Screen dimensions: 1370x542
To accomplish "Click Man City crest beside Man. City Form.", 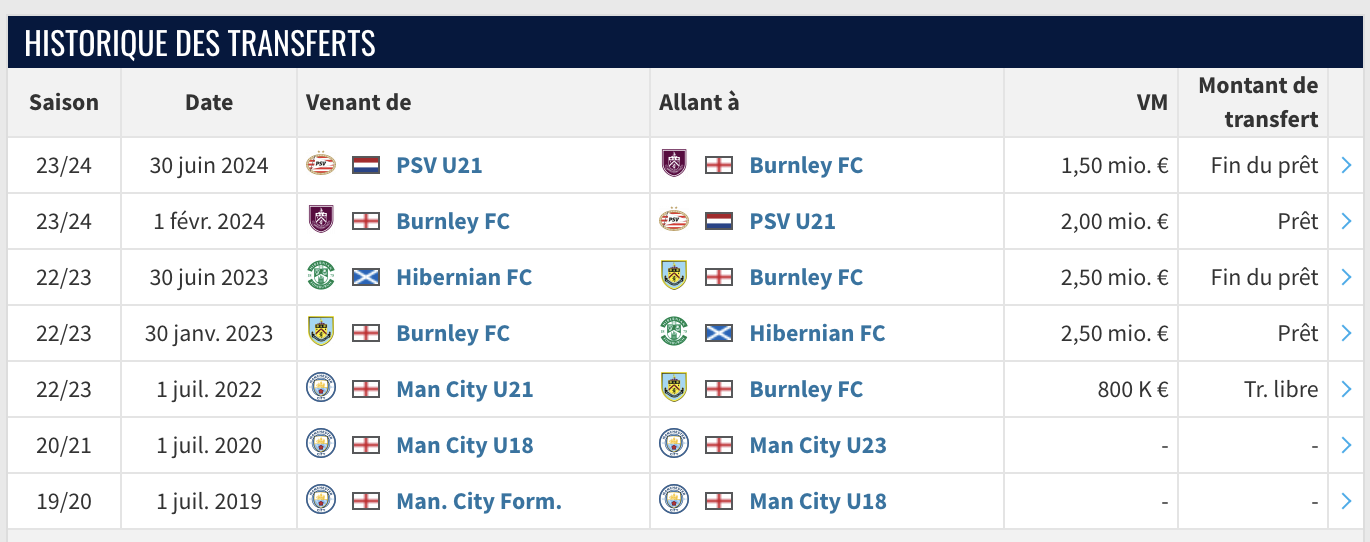I will (321, 500).
